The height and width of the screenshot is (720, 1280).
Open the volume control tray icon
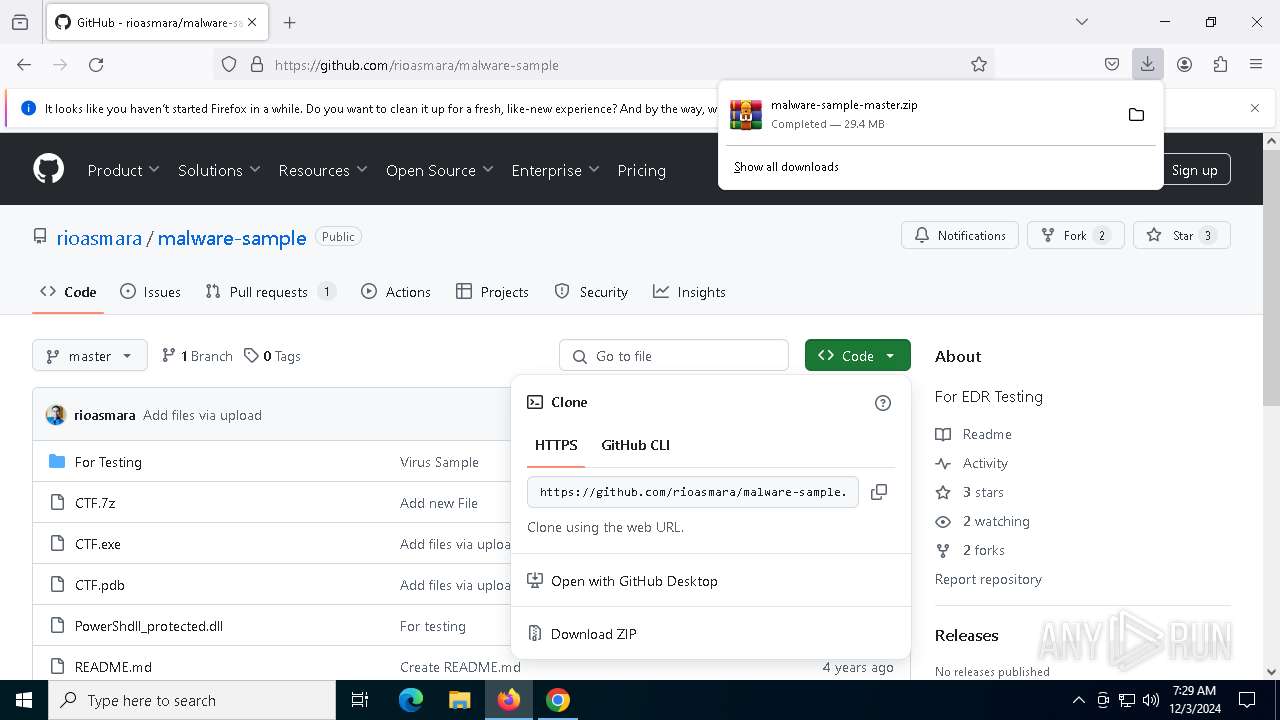1151,700
